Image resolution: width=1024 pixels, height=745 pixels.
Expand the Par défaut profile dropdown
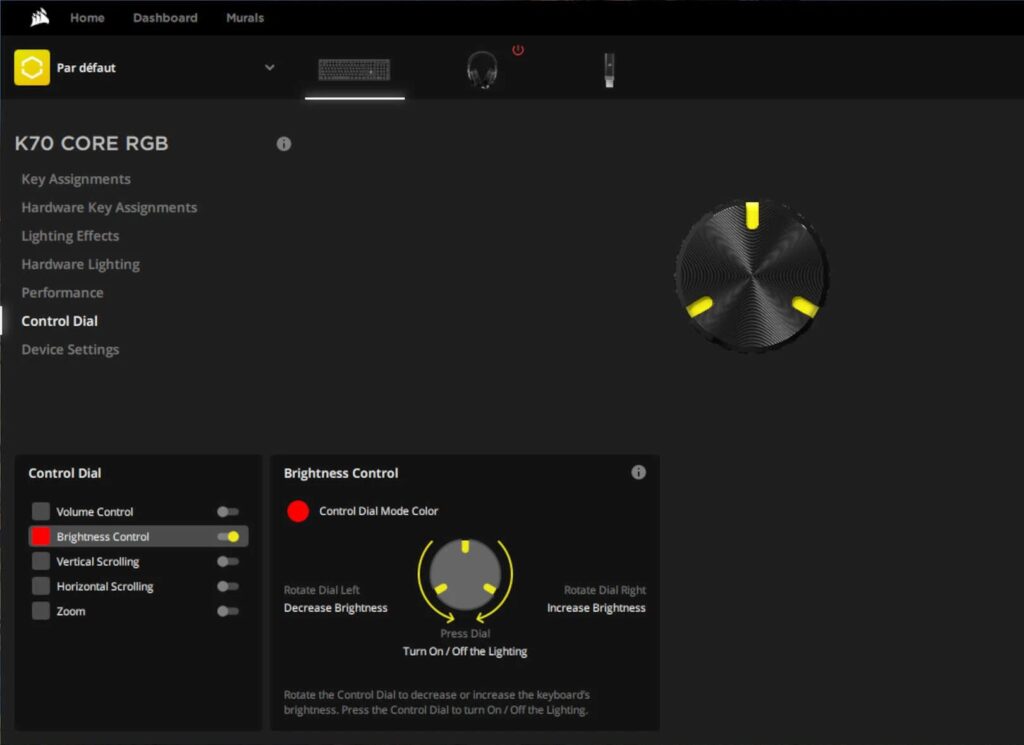[x=269, y=68]
